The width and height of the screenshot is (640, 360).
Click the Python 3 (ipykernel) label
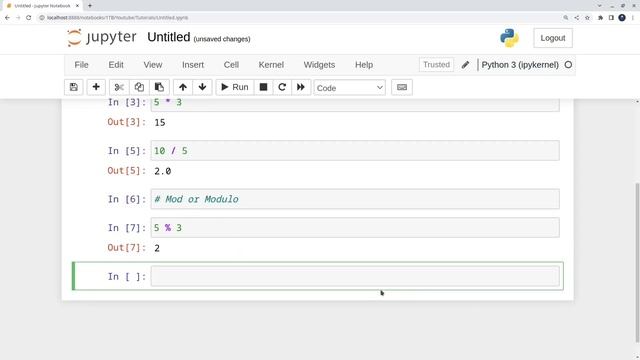click(520, 65)
